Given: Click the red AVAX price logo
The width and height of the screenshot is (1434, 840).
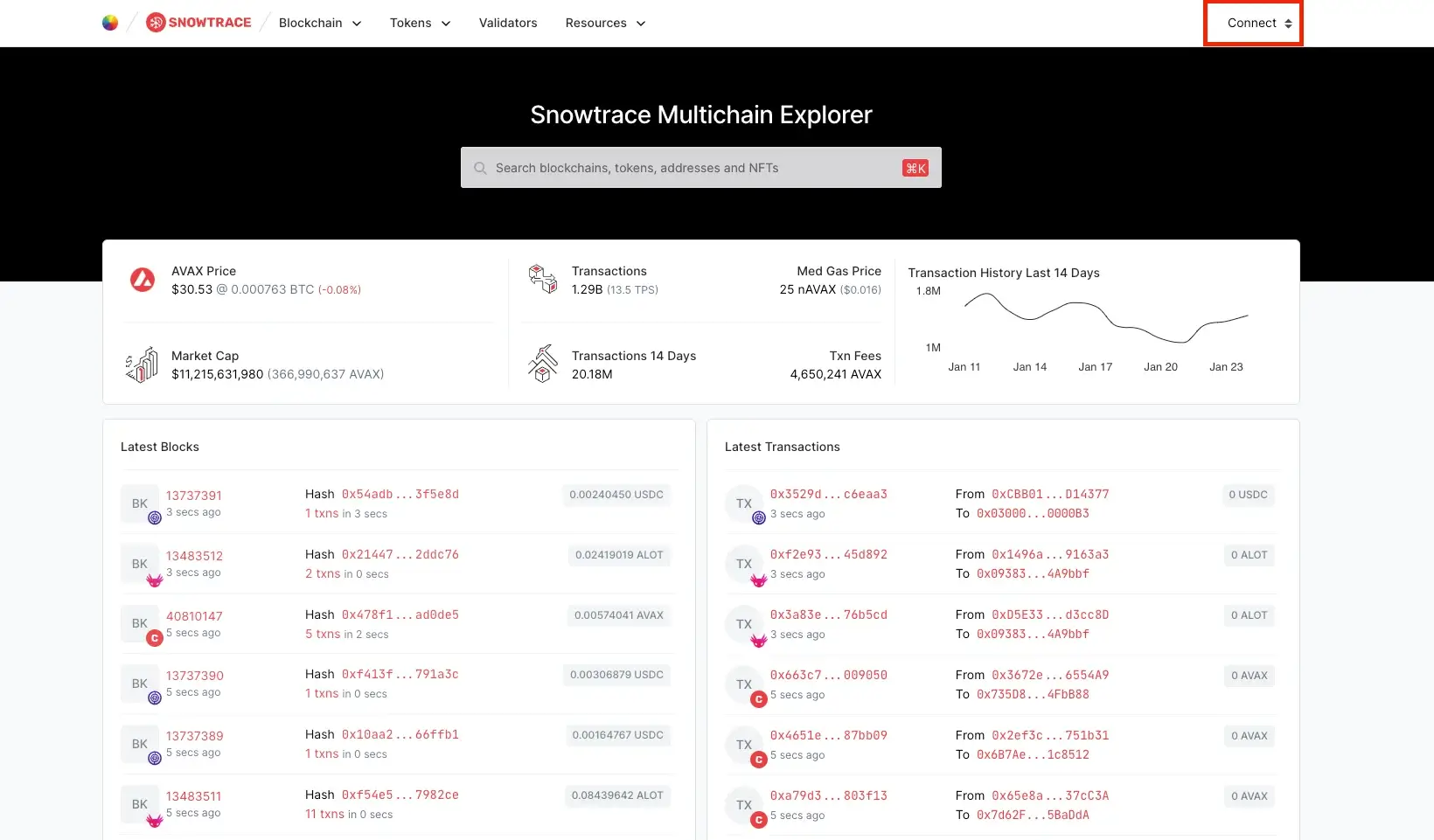Looking at the screenshot, I should pyautogui.click(x=143, y=280).
